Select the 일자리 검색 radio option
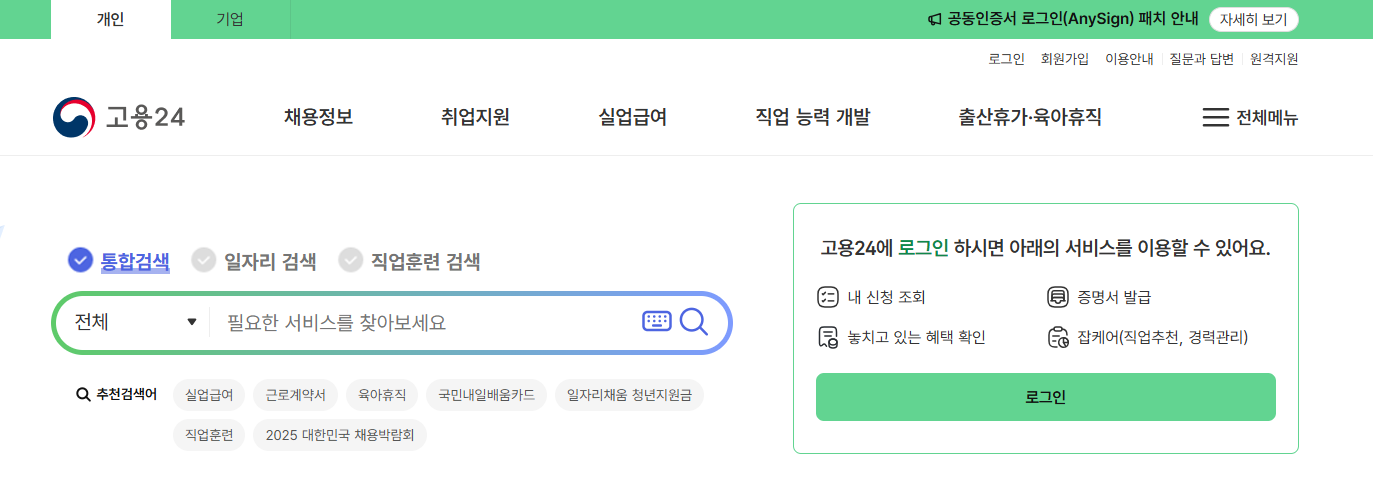1373x504 pixels. pos(203,261)
